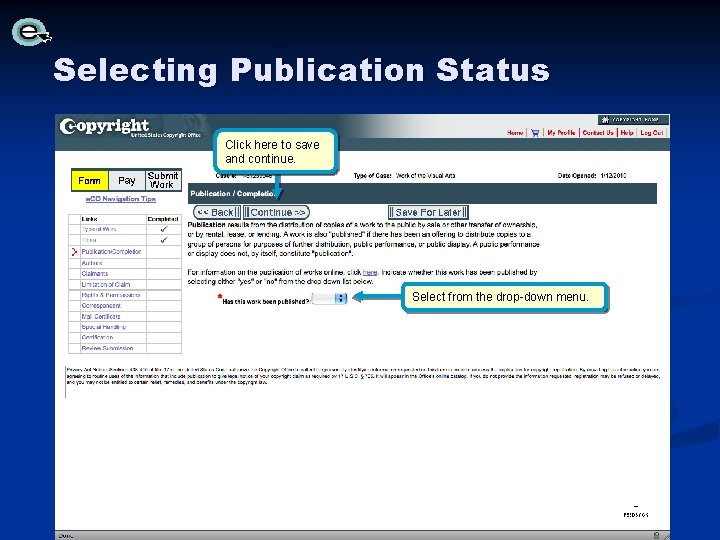Open Titles in sidebar links
This screenshot has width=720, height=540.
tap(89, 240)
